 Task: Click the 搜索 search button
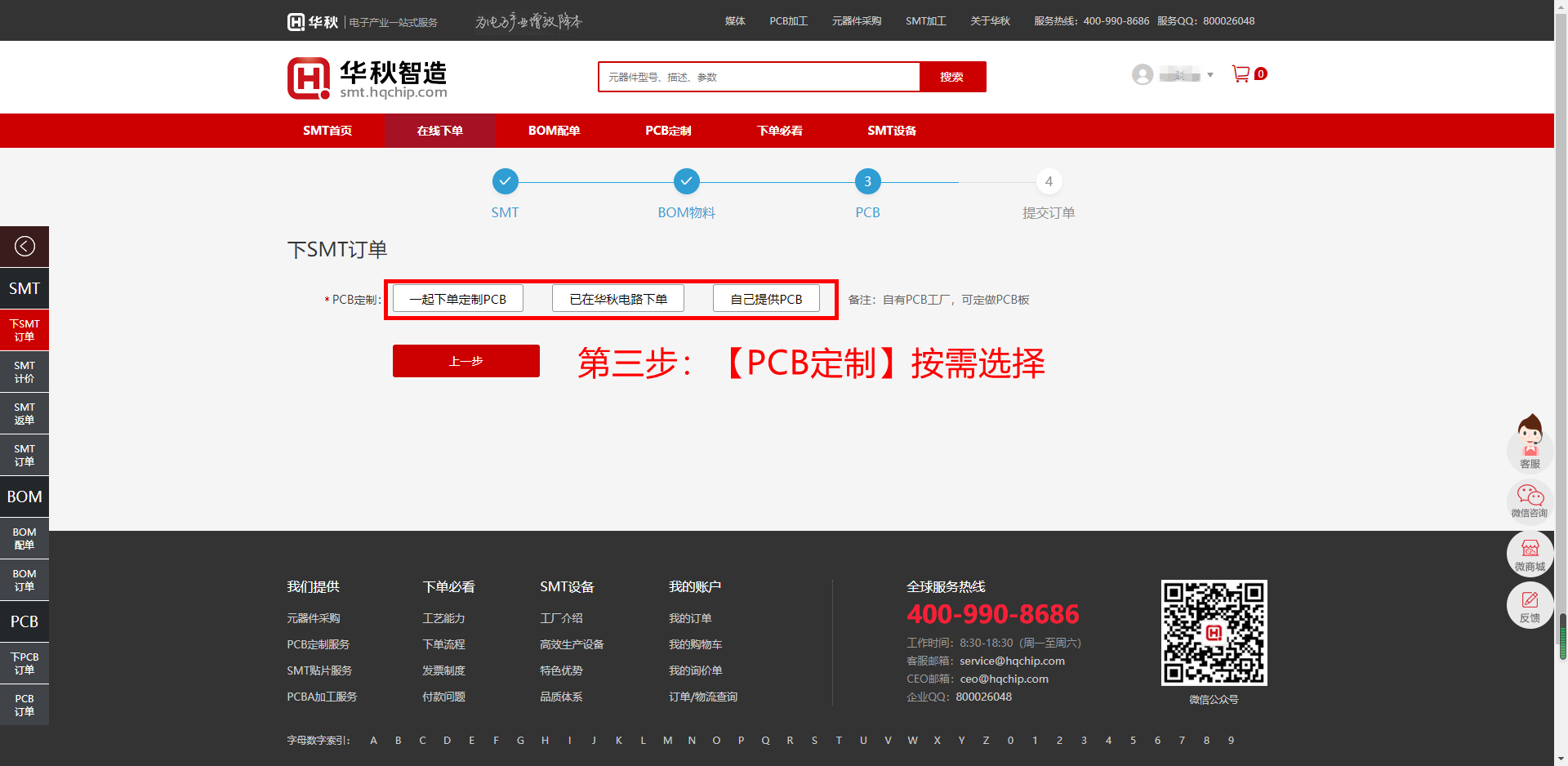[x=951, y=77]
